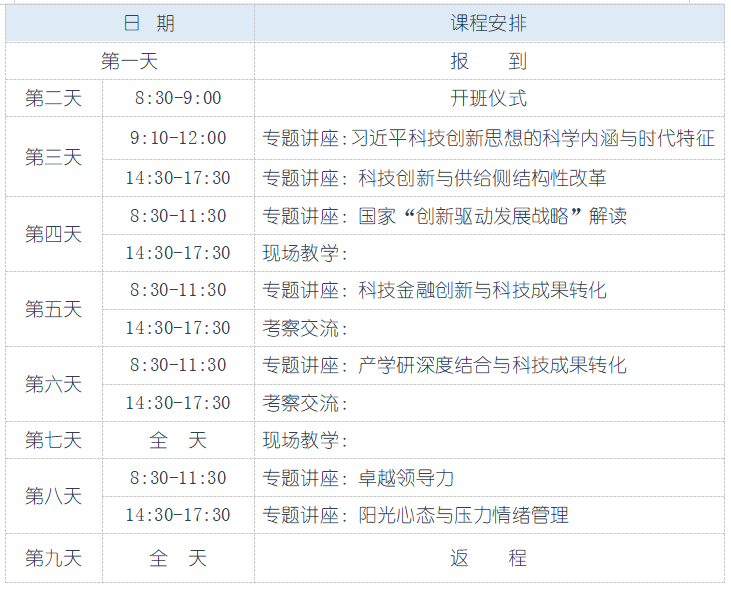The image size is (731, 589).
Task: Click the '第八天' cell
Action: (54, 496)
